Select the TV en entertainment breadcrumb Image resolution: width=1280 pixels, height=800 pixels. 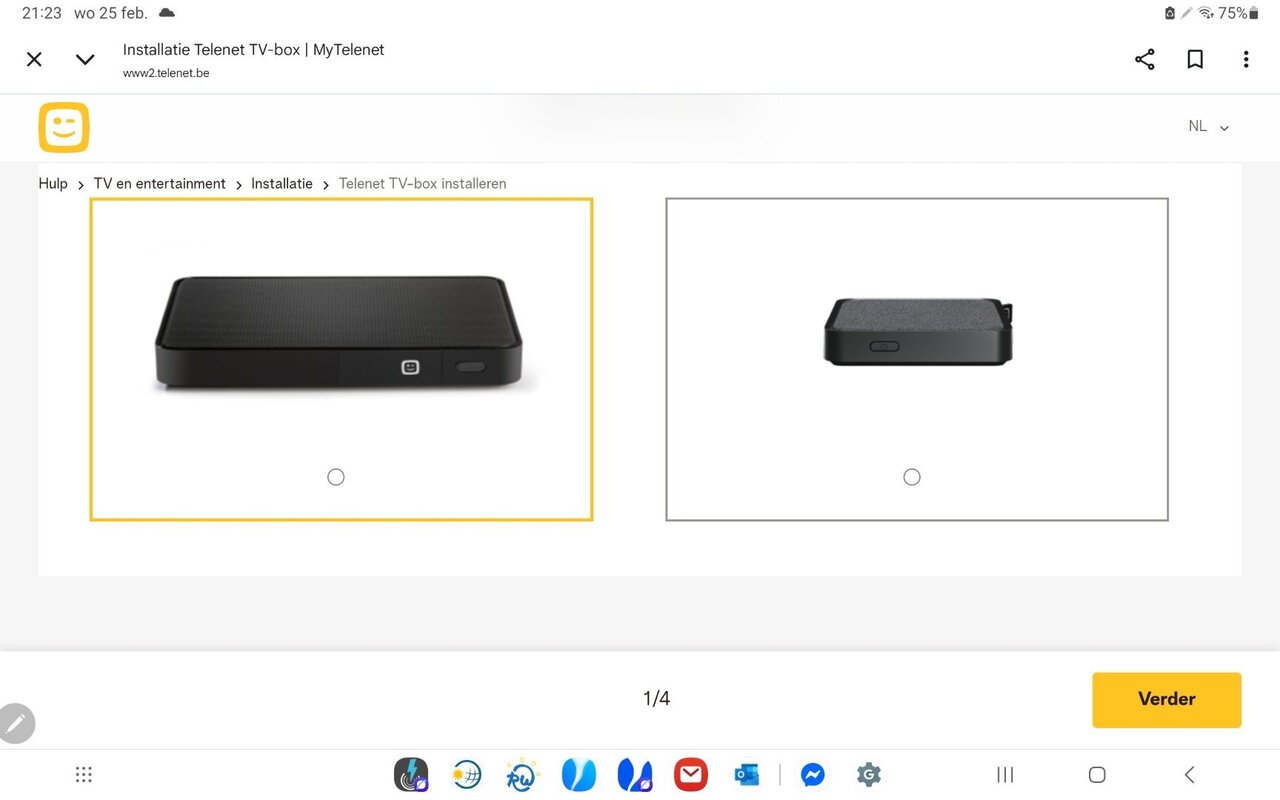click(x=159, y=183)
